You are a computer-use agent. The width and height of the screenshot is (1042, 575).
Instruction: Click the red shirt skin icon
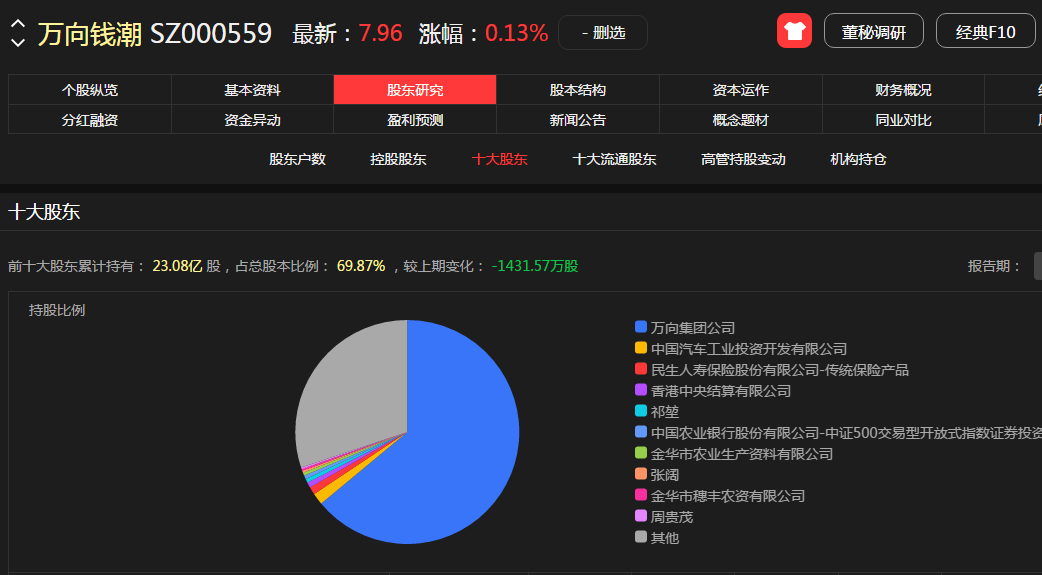(x=794, y=31)
